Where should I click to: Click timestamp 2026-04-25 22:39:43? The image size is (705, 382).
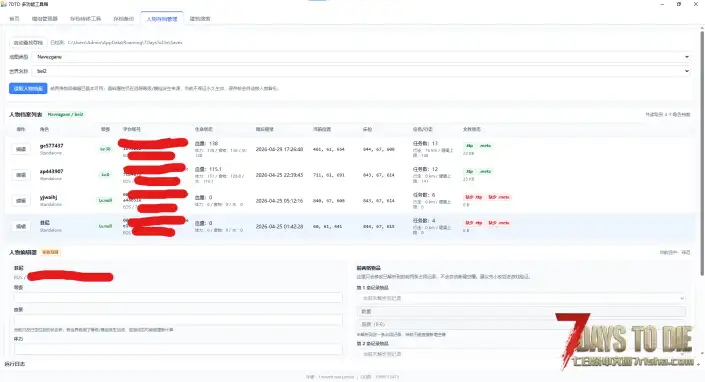pyautogui.click(x=279, y=175)
